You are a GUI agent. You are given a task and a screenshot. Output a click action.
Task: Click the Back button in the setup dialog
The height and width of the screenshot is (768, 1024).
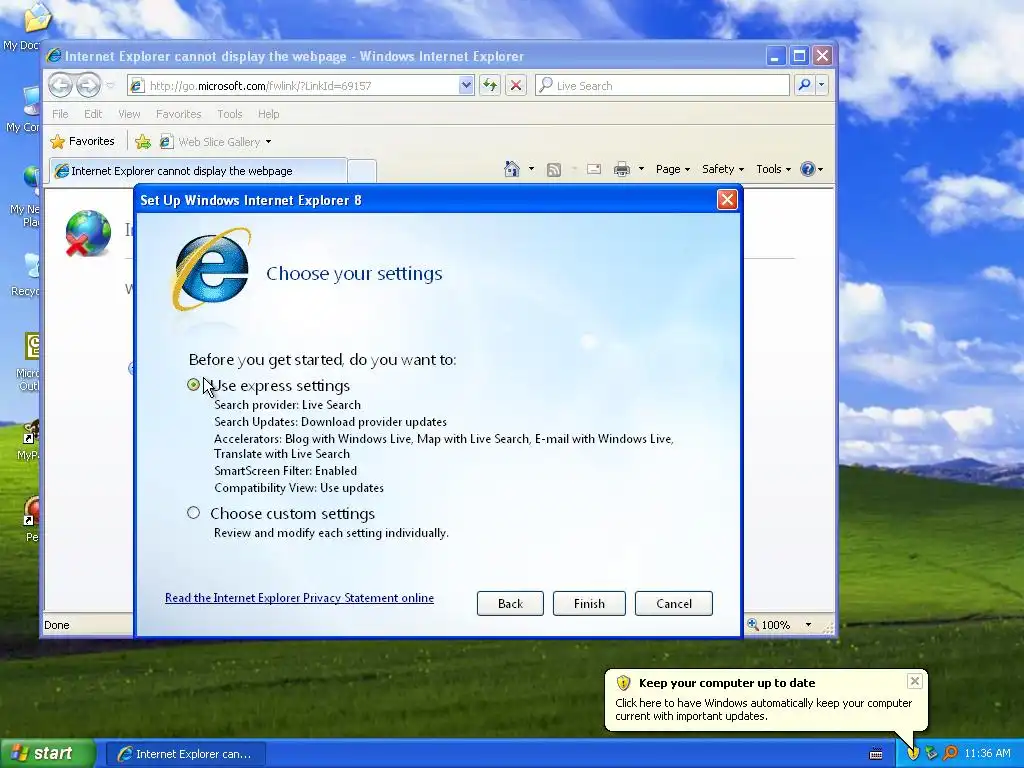pos(510,603)
